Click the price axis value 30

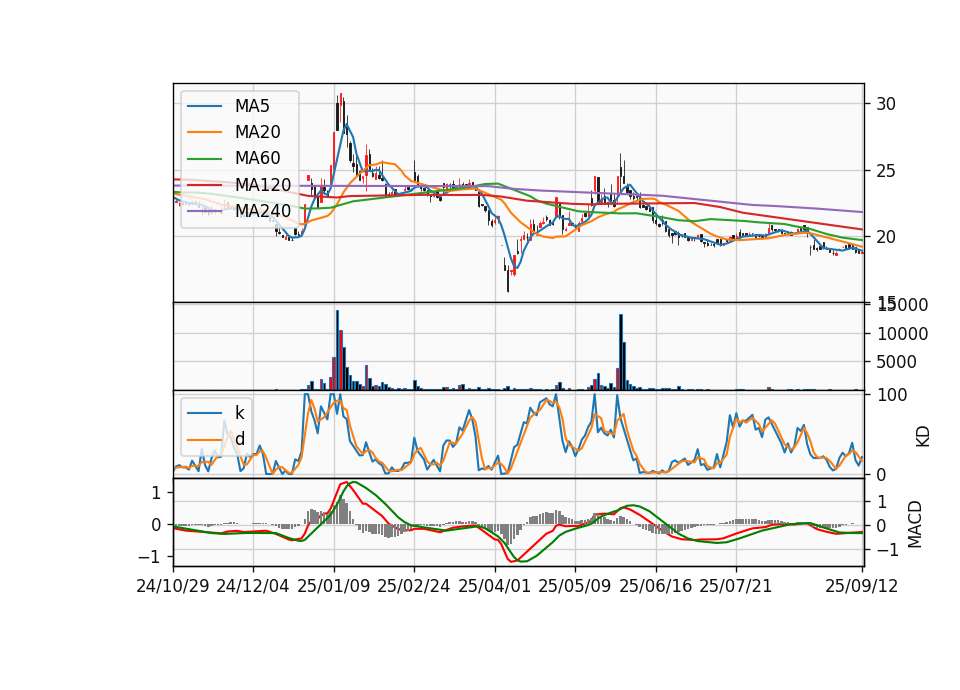click(886, 104)
